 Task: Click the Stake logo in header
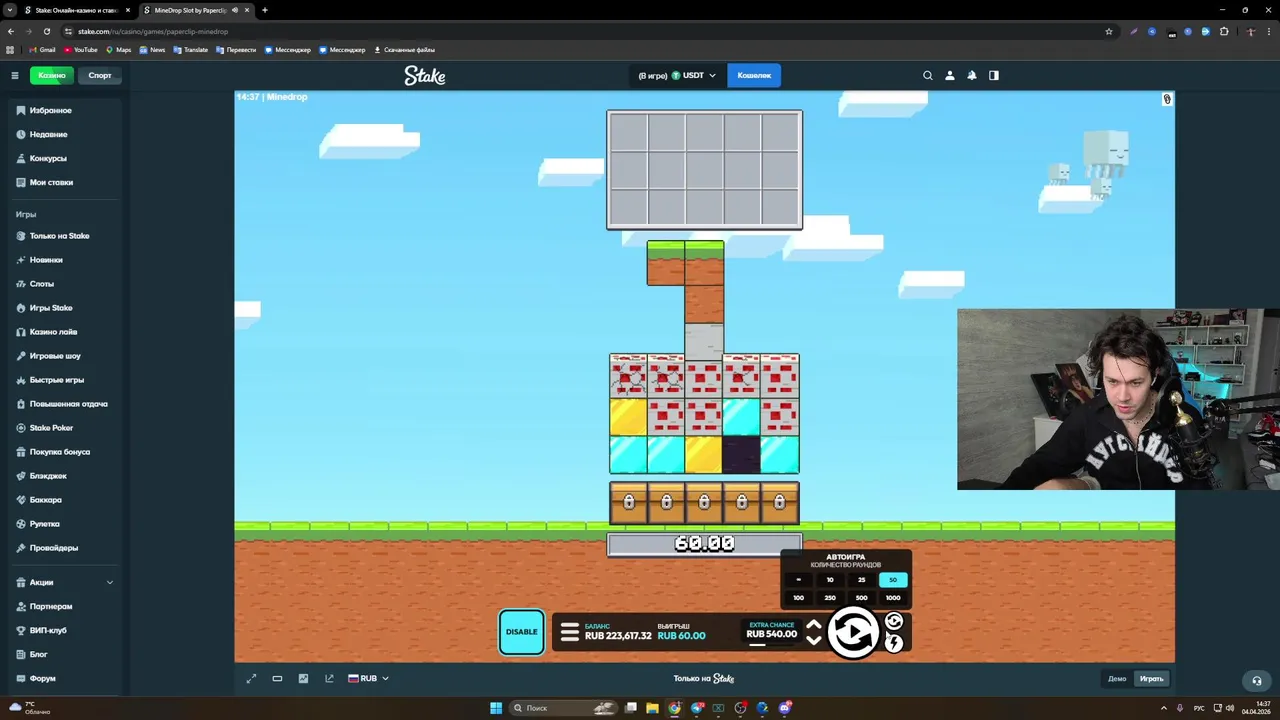click(425, 75)
